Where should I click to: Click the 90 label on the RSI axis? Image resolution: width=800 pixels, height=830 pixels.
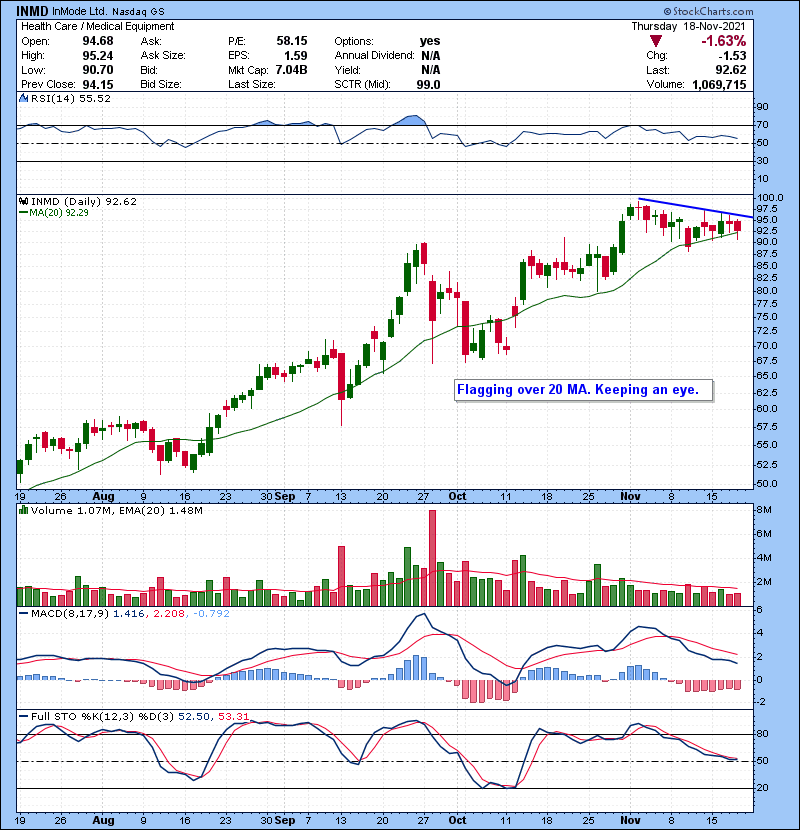(762, 107)
